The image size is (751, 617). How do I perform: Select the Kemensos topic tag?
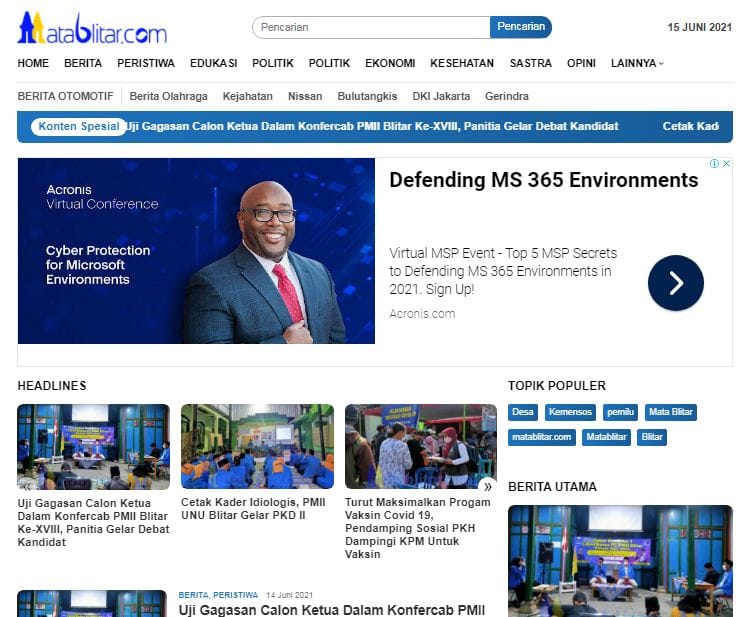570,412
